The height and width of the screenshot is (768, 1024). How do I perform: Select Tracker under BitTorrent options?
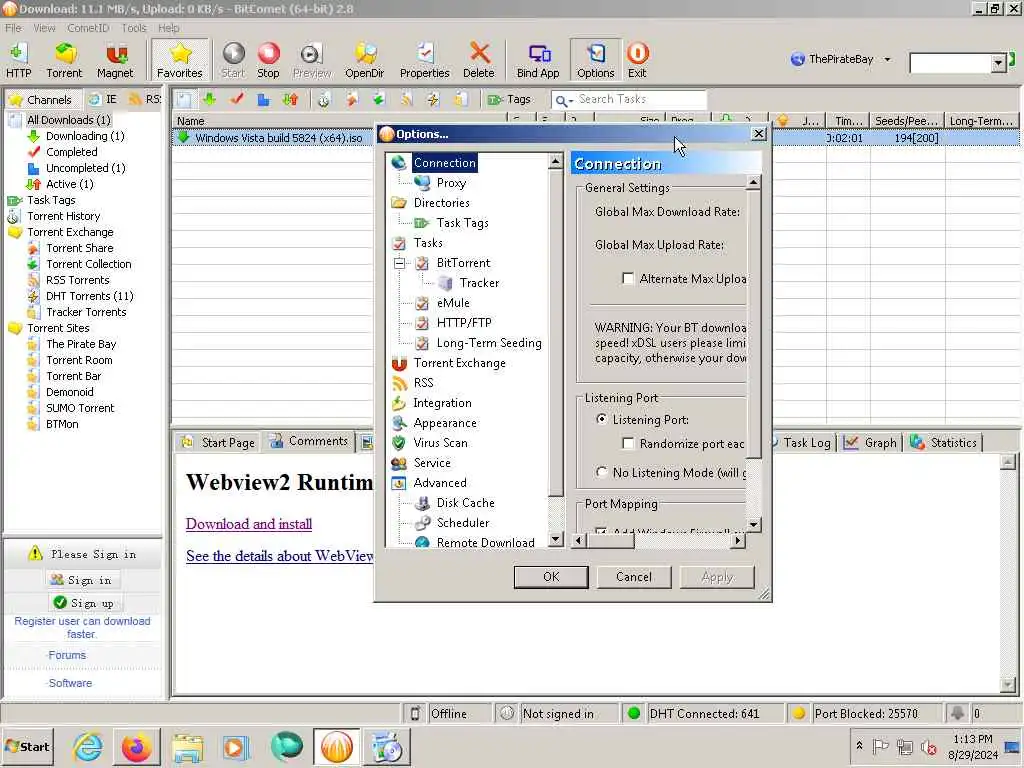(479, 283)
